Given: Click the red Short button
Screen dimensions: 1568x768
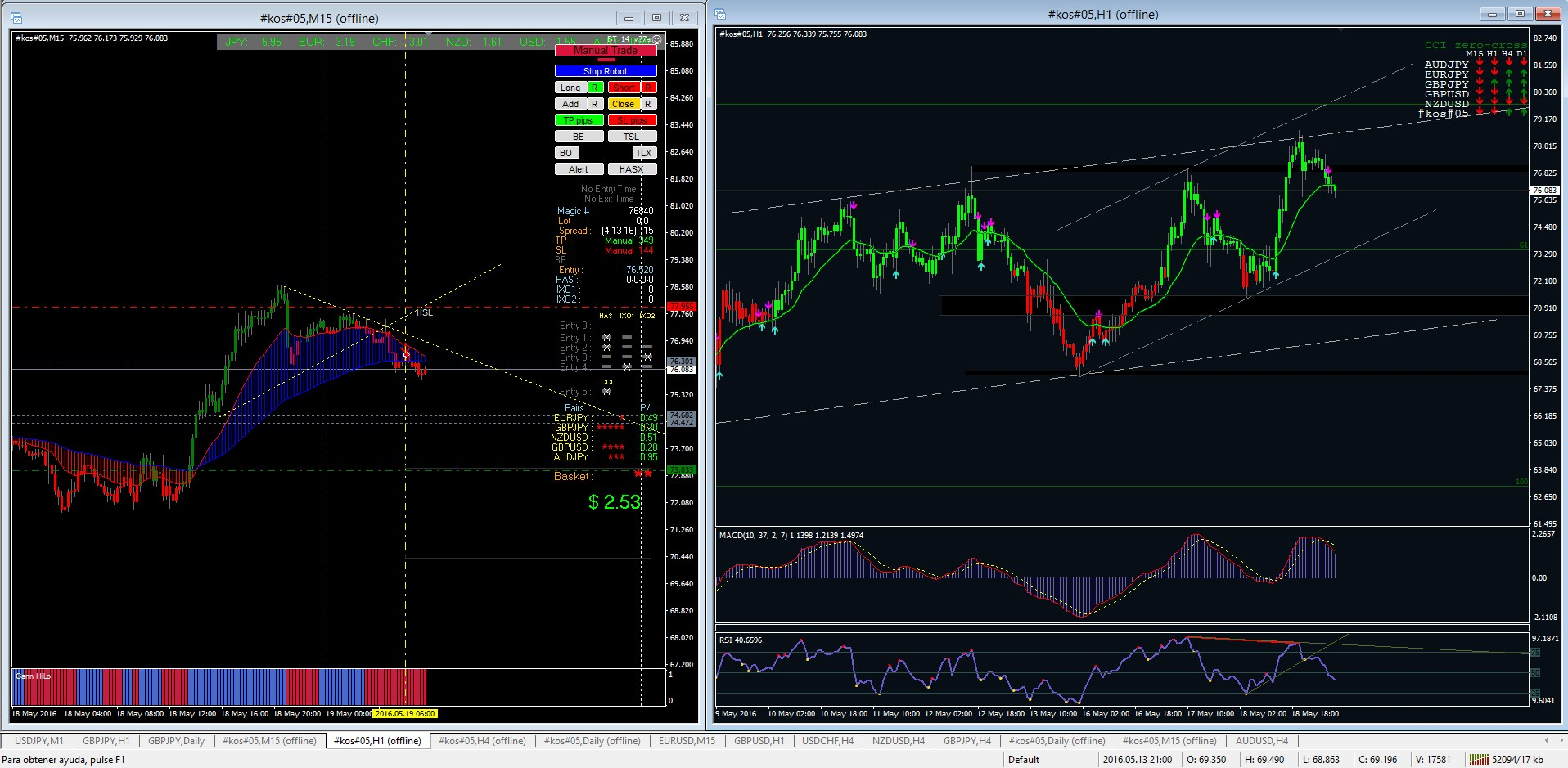Looking at the screenshot, I should click(x=624, y=88).
